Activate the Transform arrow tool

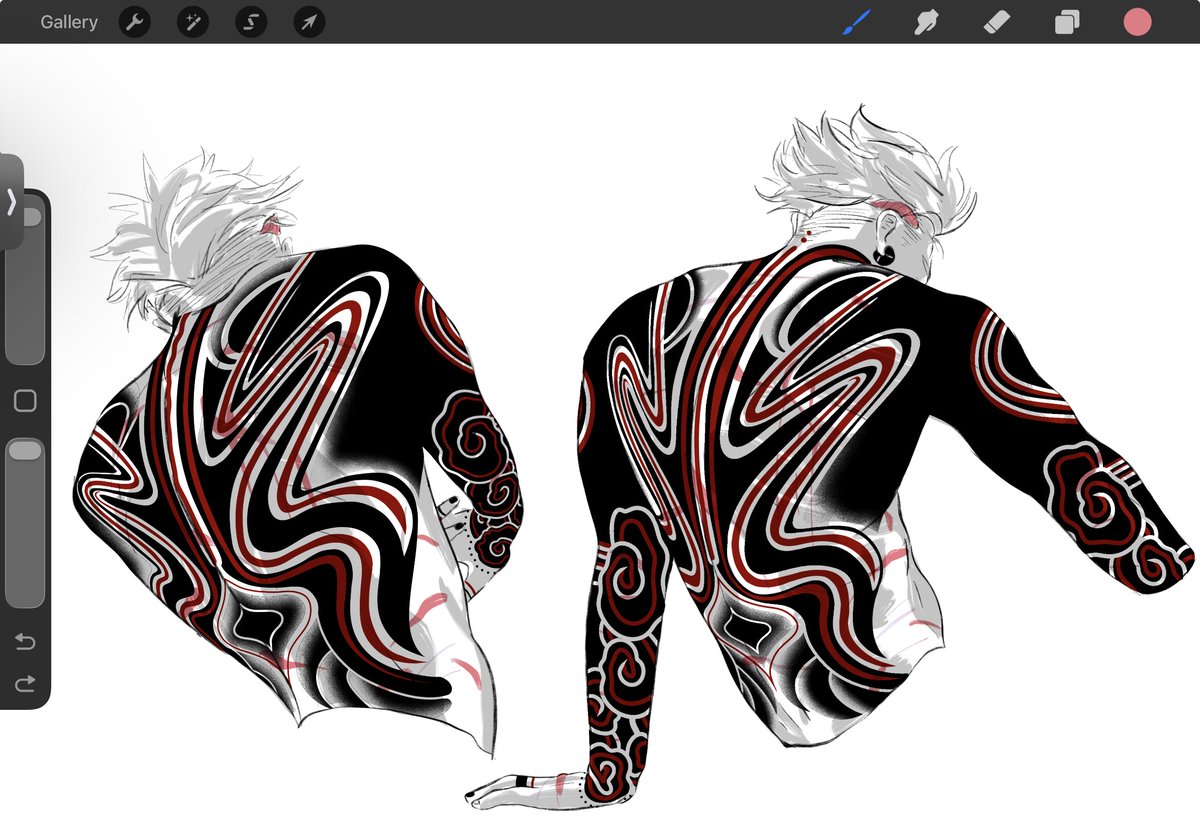[309, 22]
